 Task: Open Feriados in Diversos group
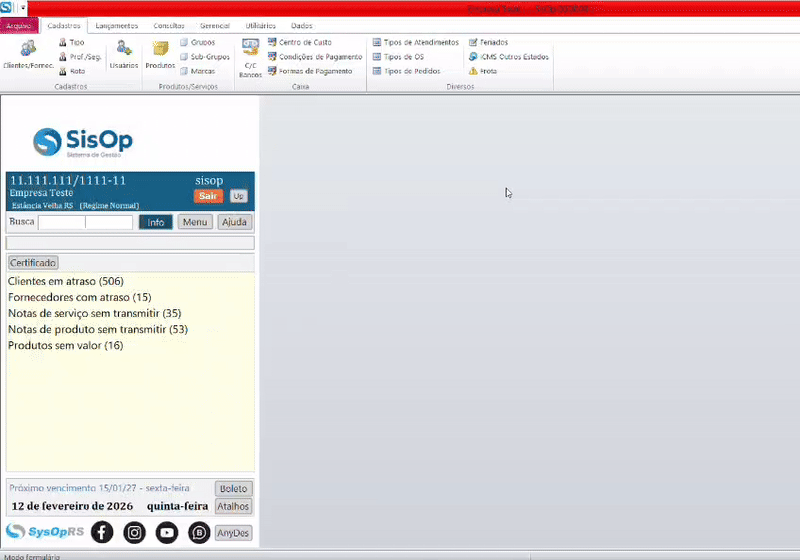(x=488, y=43)
